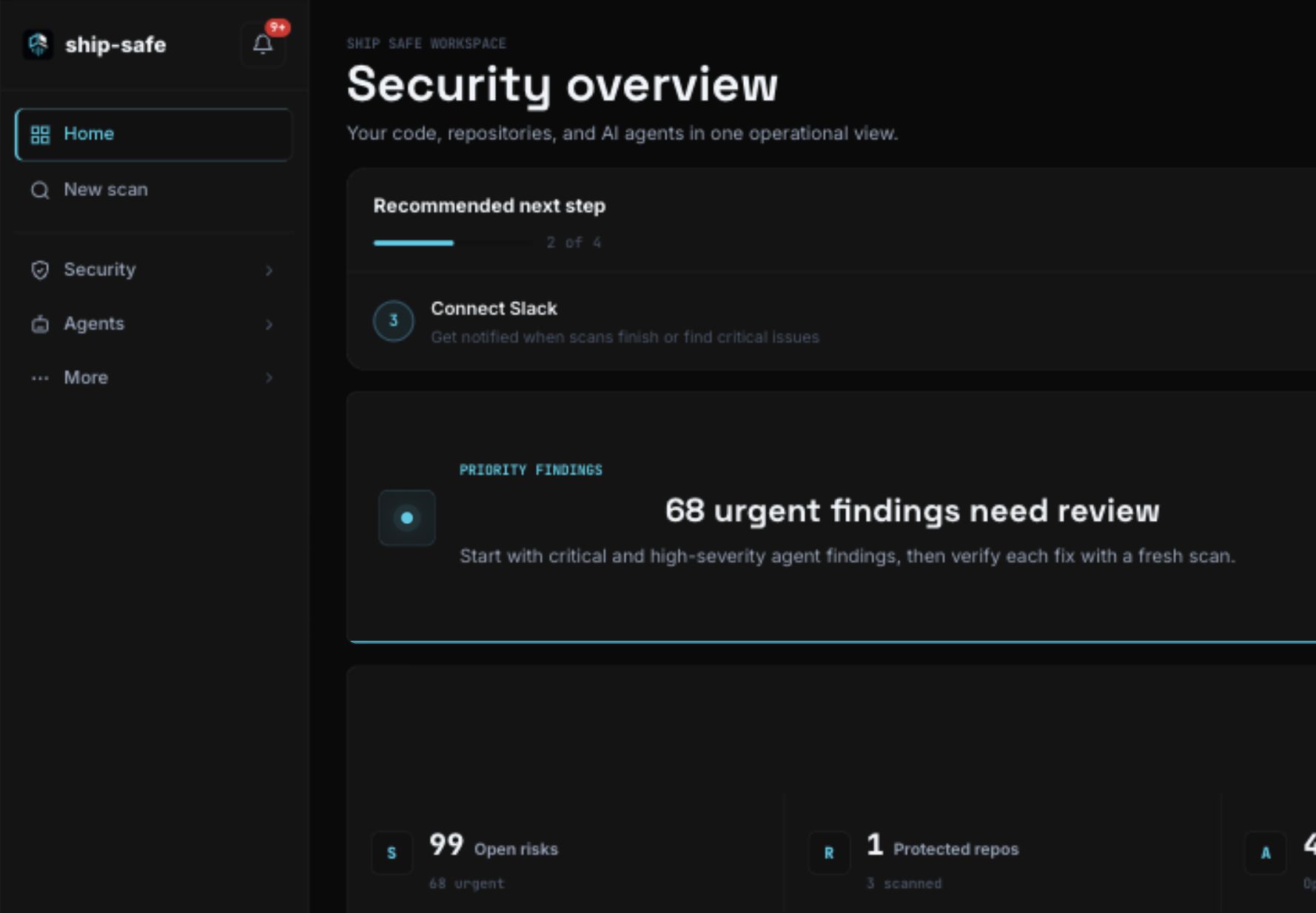Click the 'Start with critical and high-severity' description
The height and width of the screenshot is (913, 1316).
click(x=847, y=556)
